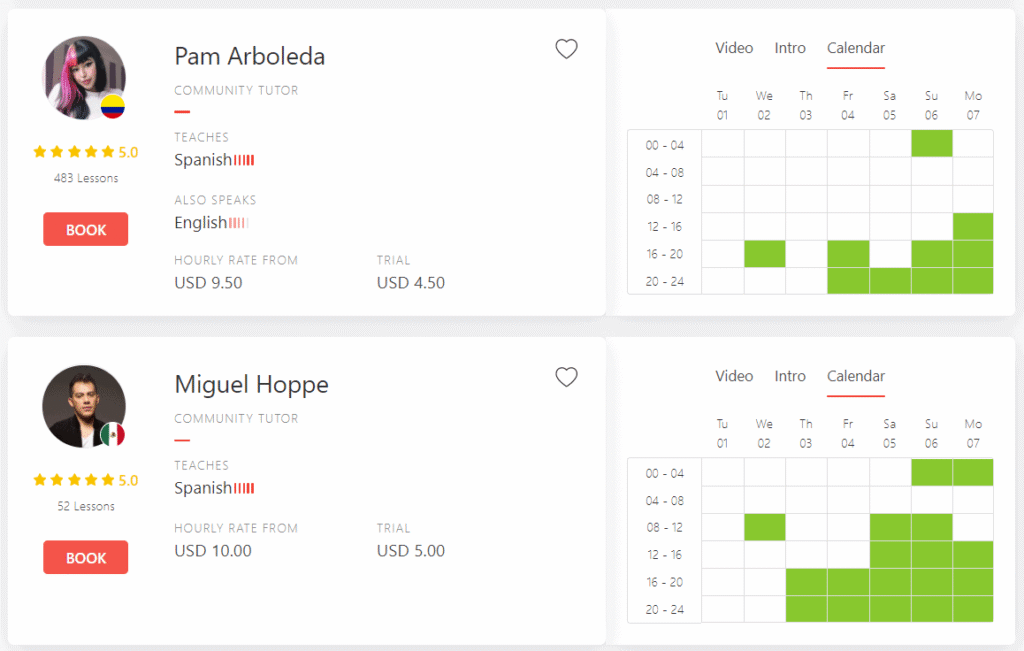Screen dimensions: 1024x651
Task: Open Miguel Hoppe's Video tab
Action: 734,377
